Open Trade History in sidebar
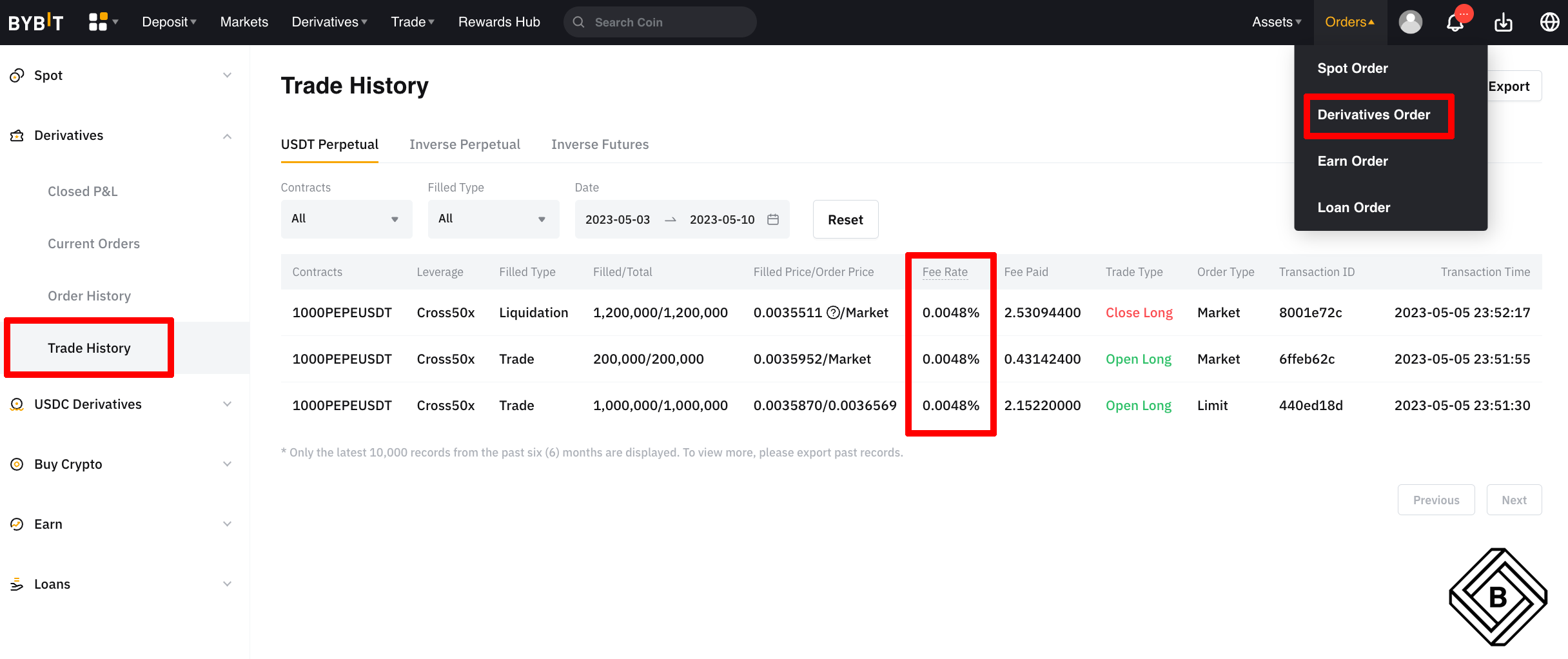The width and height of the screenshot is (1568, 659). click(x=89, y=348)
